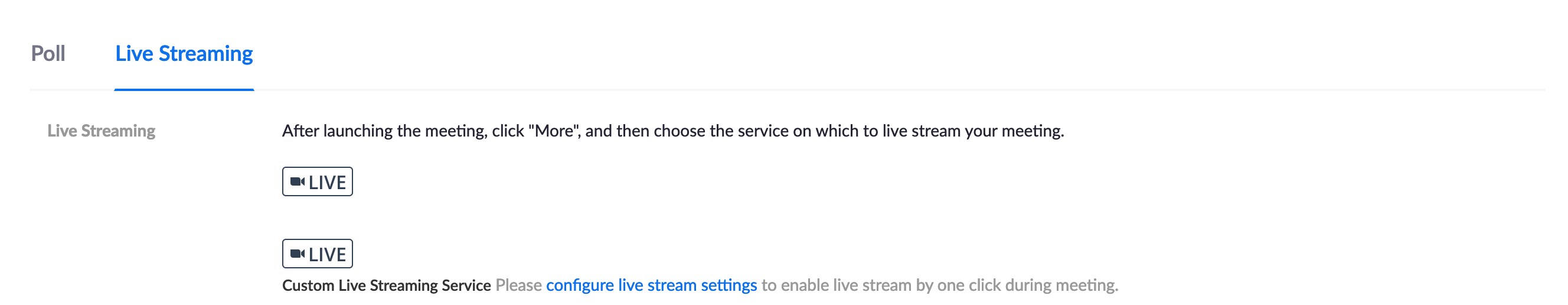Click the LIVE text in the lower badge
The width and height of the screenshot is (1568, 305).
point(328,254)
